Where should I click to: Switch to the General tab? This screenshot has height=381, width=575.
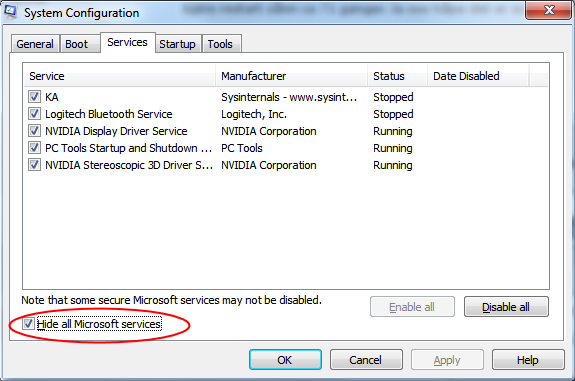pyautogui.click(x=35, y=44)
